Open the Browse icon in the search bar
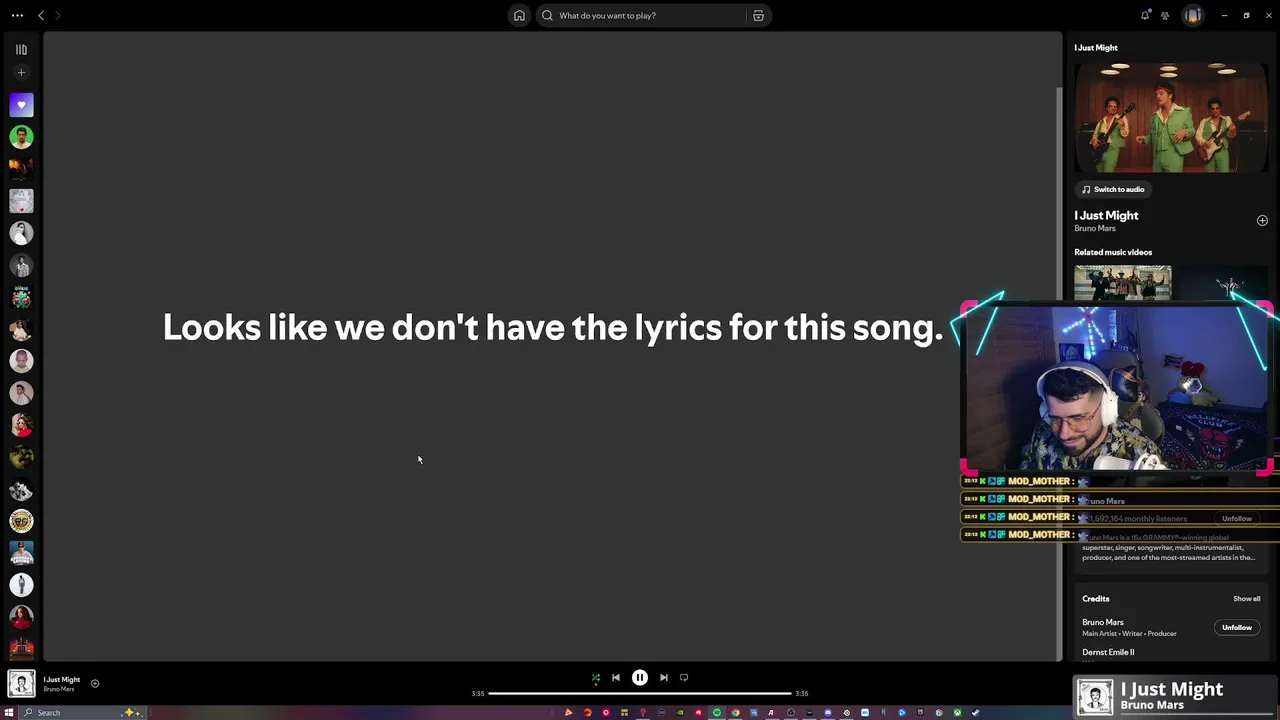Screen dimensions: 1280x720 758,15
